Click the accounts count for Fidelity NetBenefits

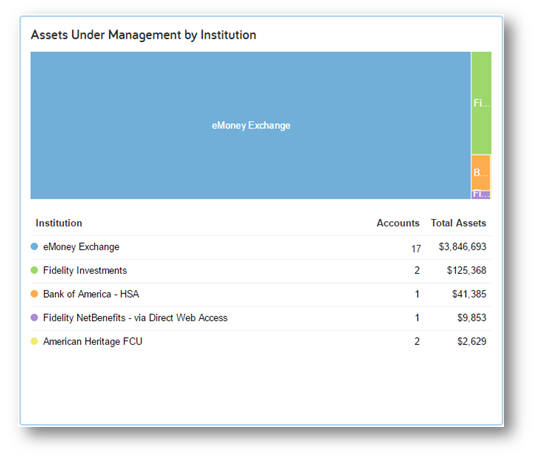click(x=417, y=318)
